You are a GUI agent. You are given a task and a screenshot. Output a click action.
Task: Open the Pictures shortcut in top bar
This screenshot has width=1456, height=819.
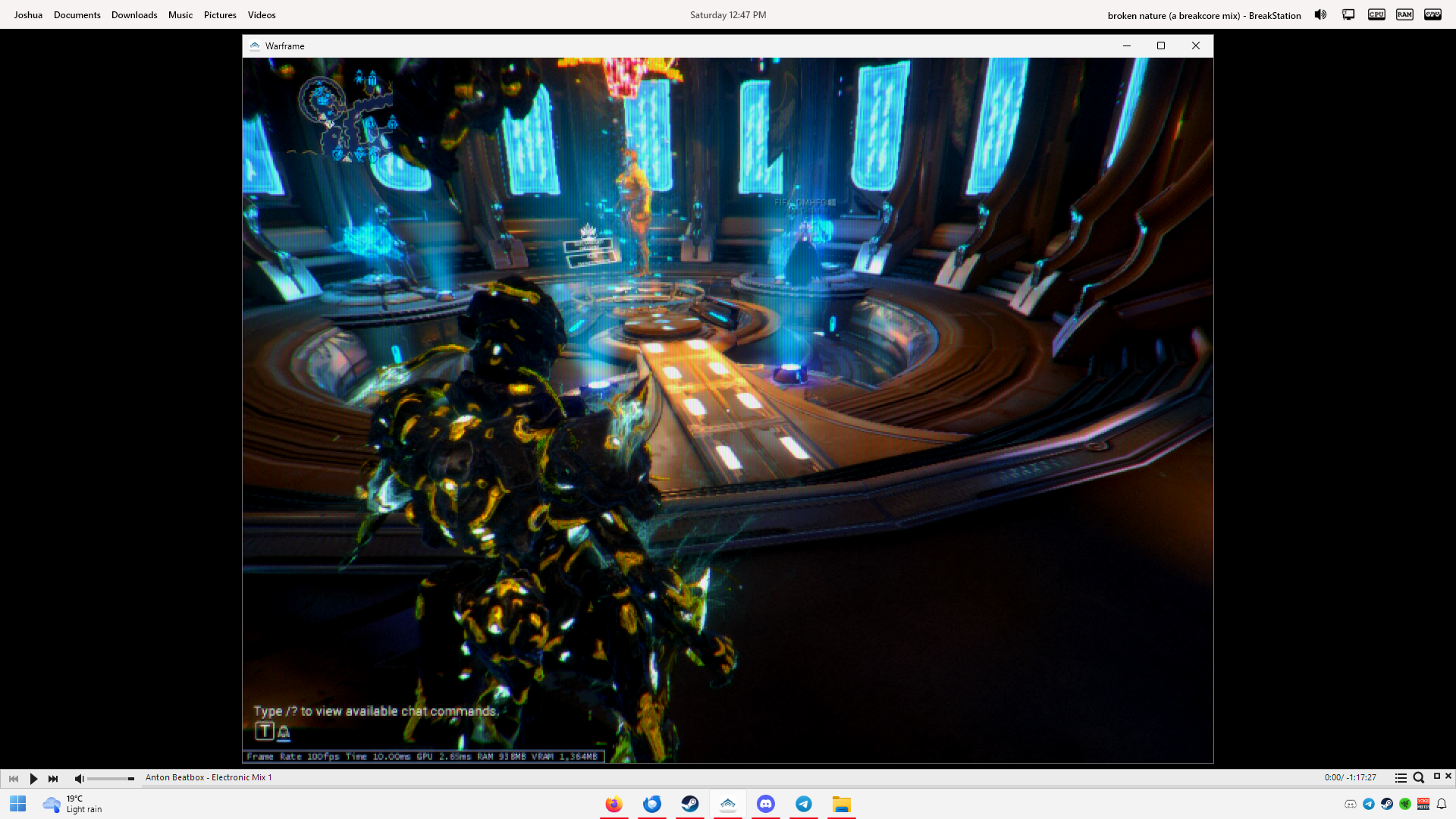220,14
